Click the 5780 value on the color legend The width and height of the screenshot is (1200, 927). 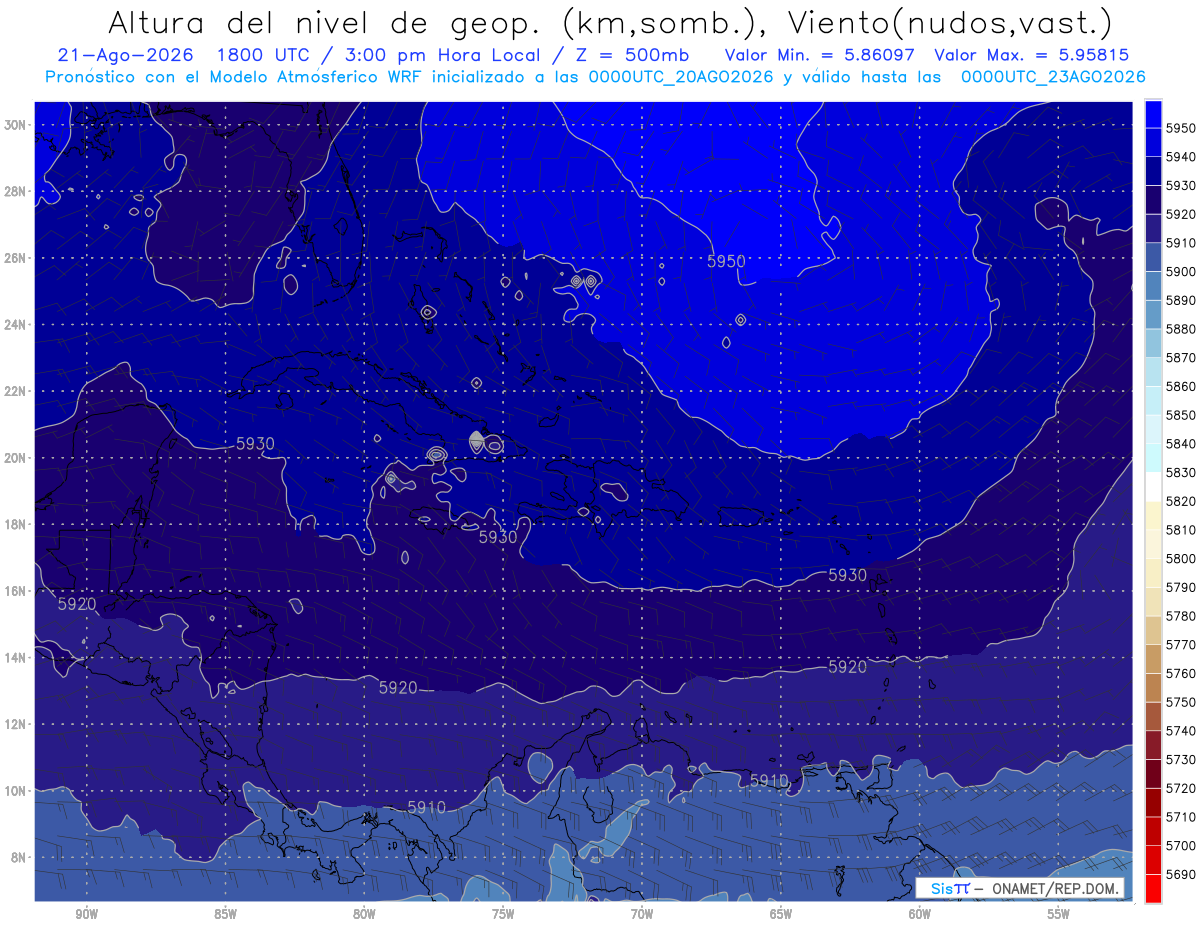point(1181,616)
